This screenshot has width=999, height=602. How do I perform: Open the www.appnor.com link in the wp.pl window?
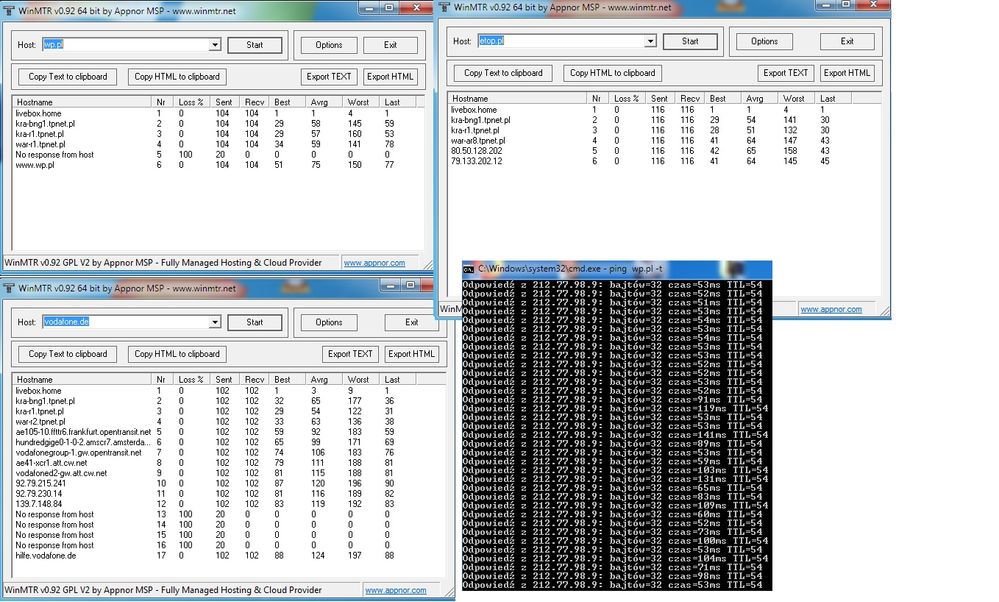point(374,263)
